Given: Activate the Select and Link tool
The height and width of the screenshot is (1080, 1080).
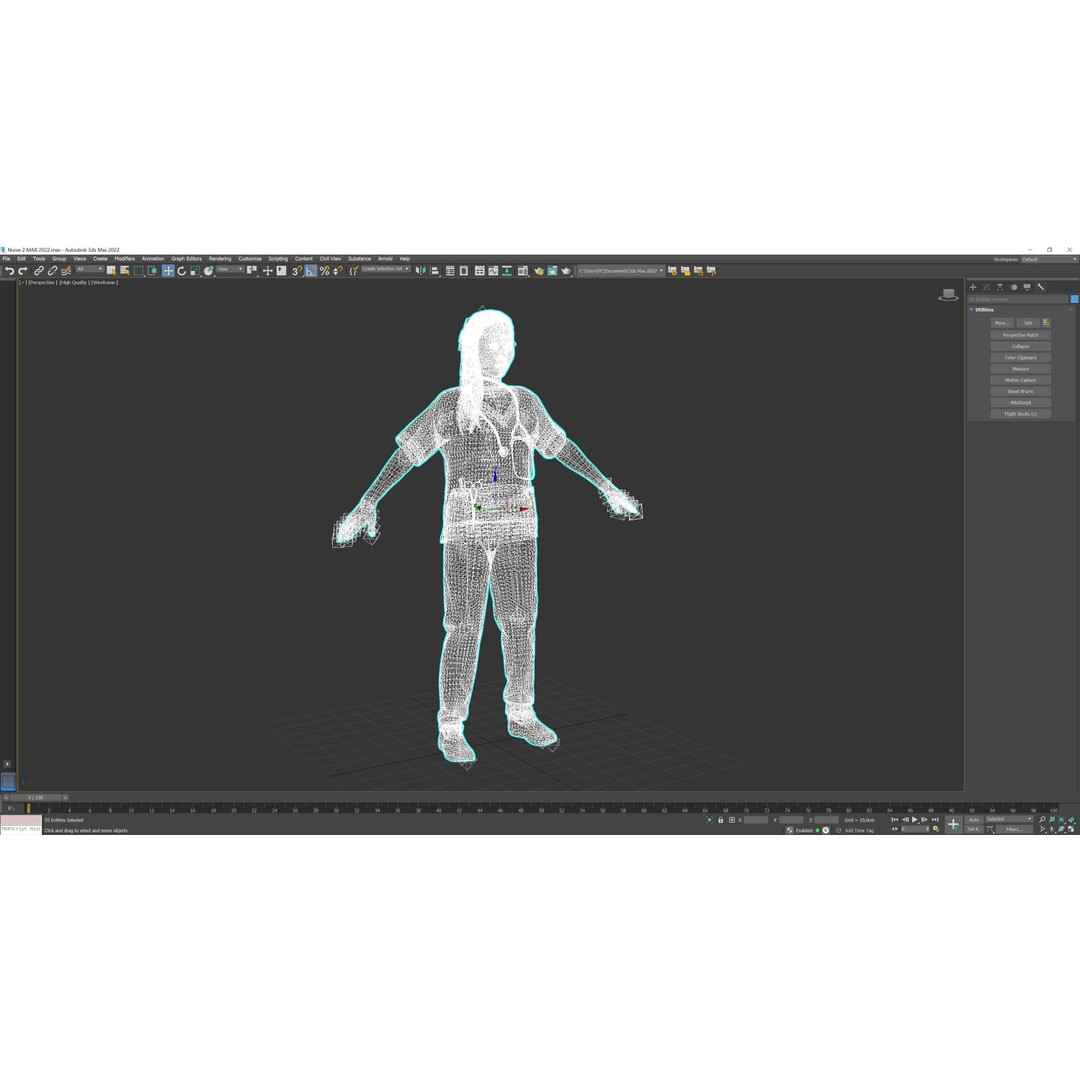Looking at the screenshot, I should tap(39, 271).
